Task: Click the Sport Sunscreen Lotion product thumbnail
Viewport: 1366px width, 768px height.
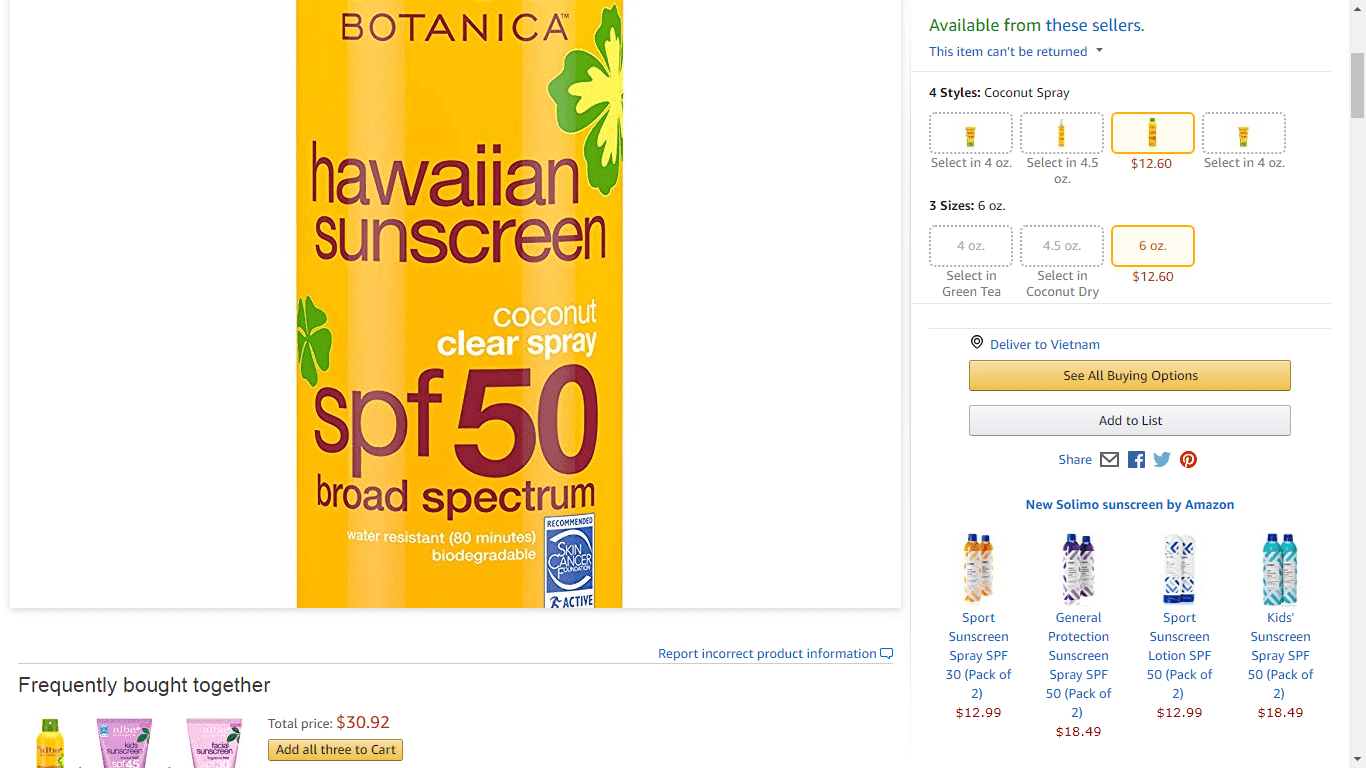Action: (1179, 568)
